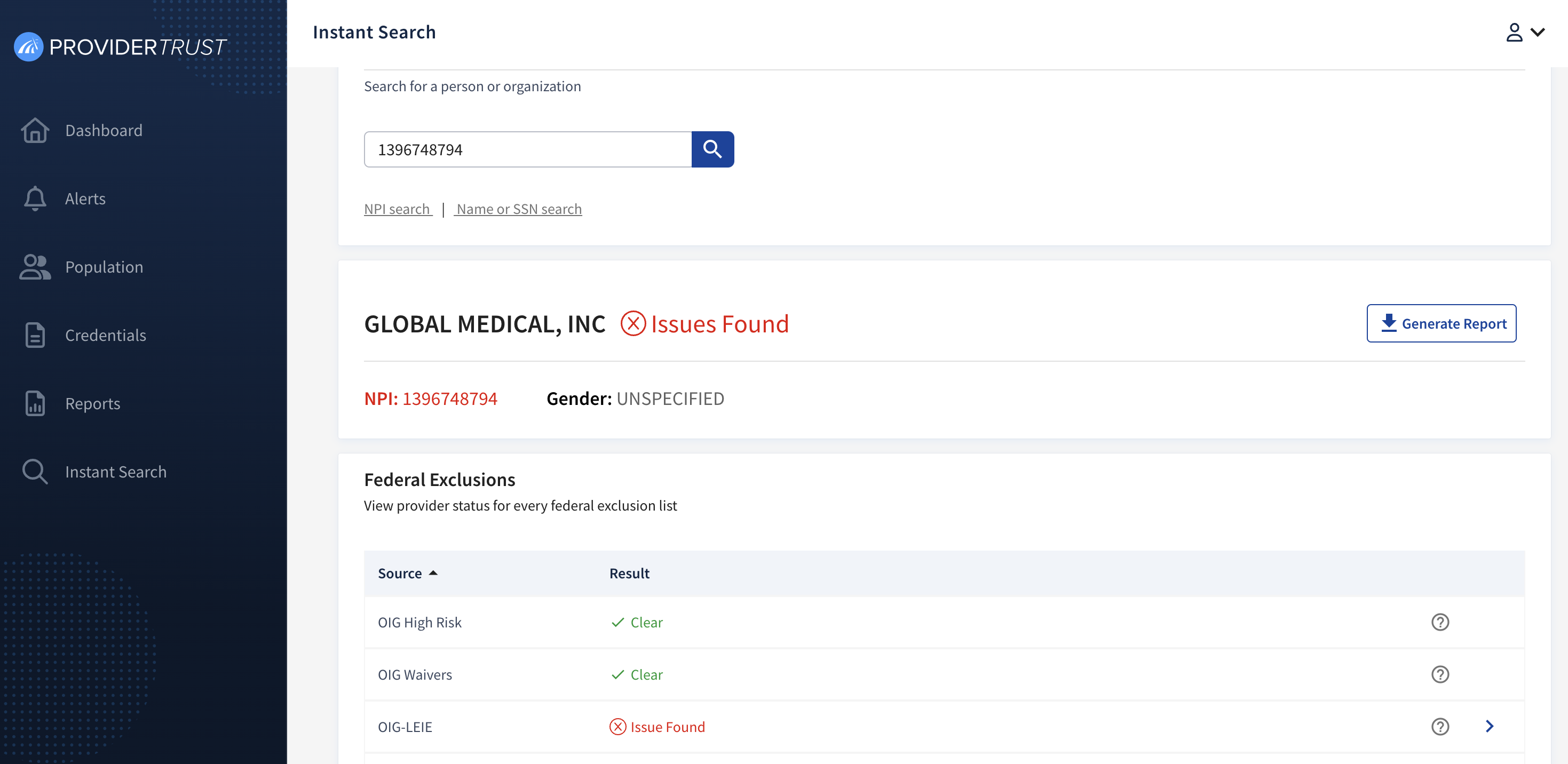Open the Alerts menu item

pos(85,198)
